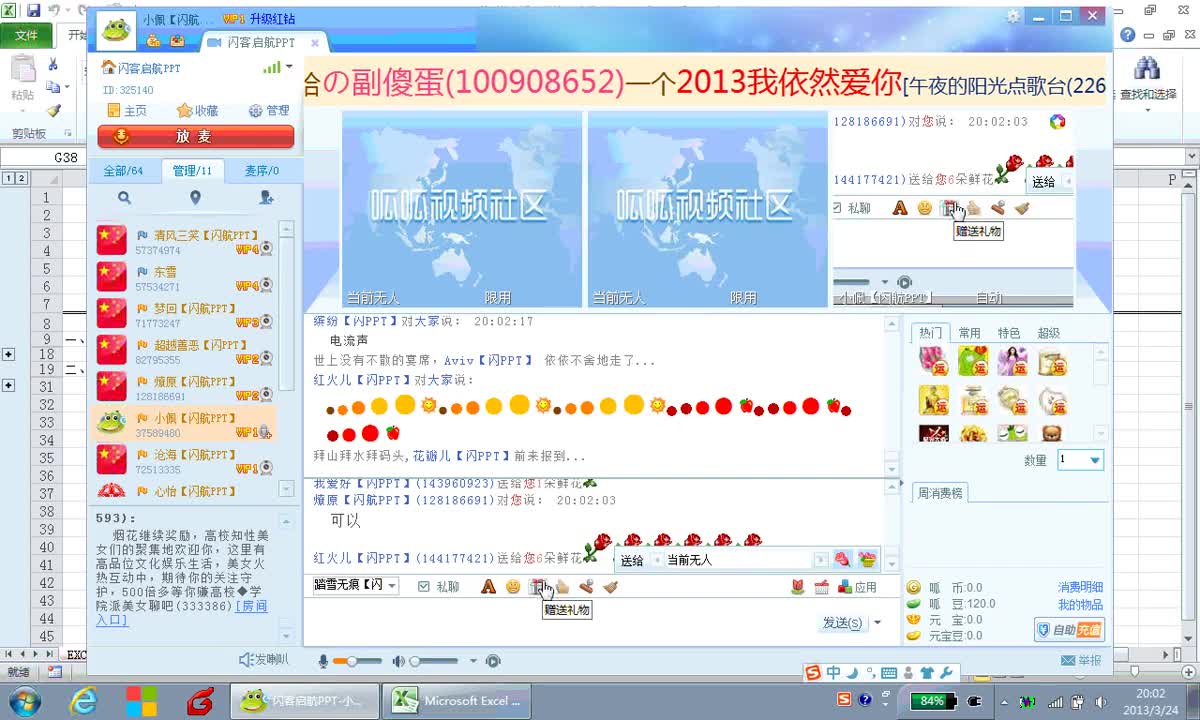Open the dropdown arrow next to 发送
1200x720 pixels.
pos(877,622)
